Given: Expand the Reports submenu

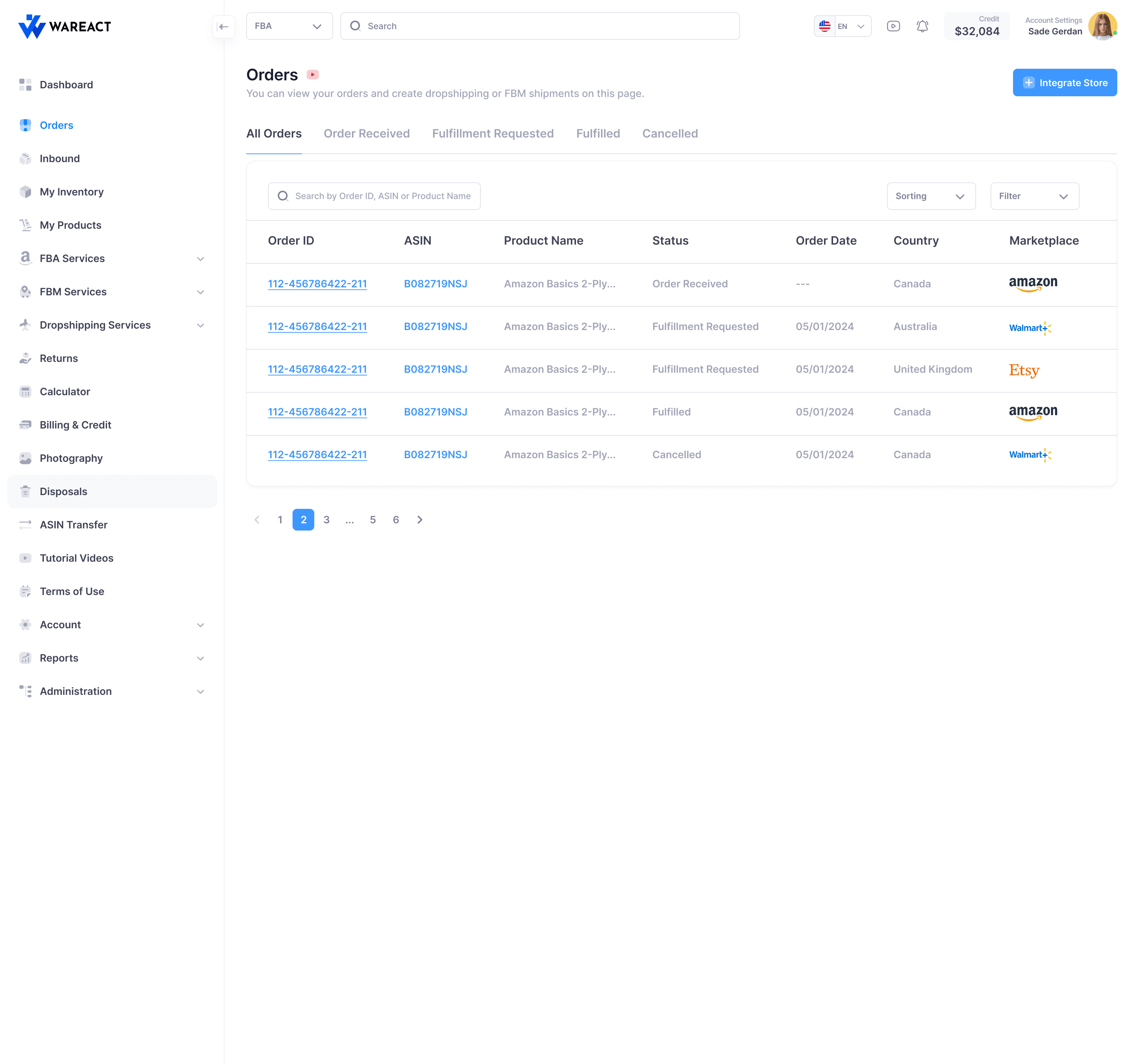Looking at the screenshot, I should [x=201, y=658].
